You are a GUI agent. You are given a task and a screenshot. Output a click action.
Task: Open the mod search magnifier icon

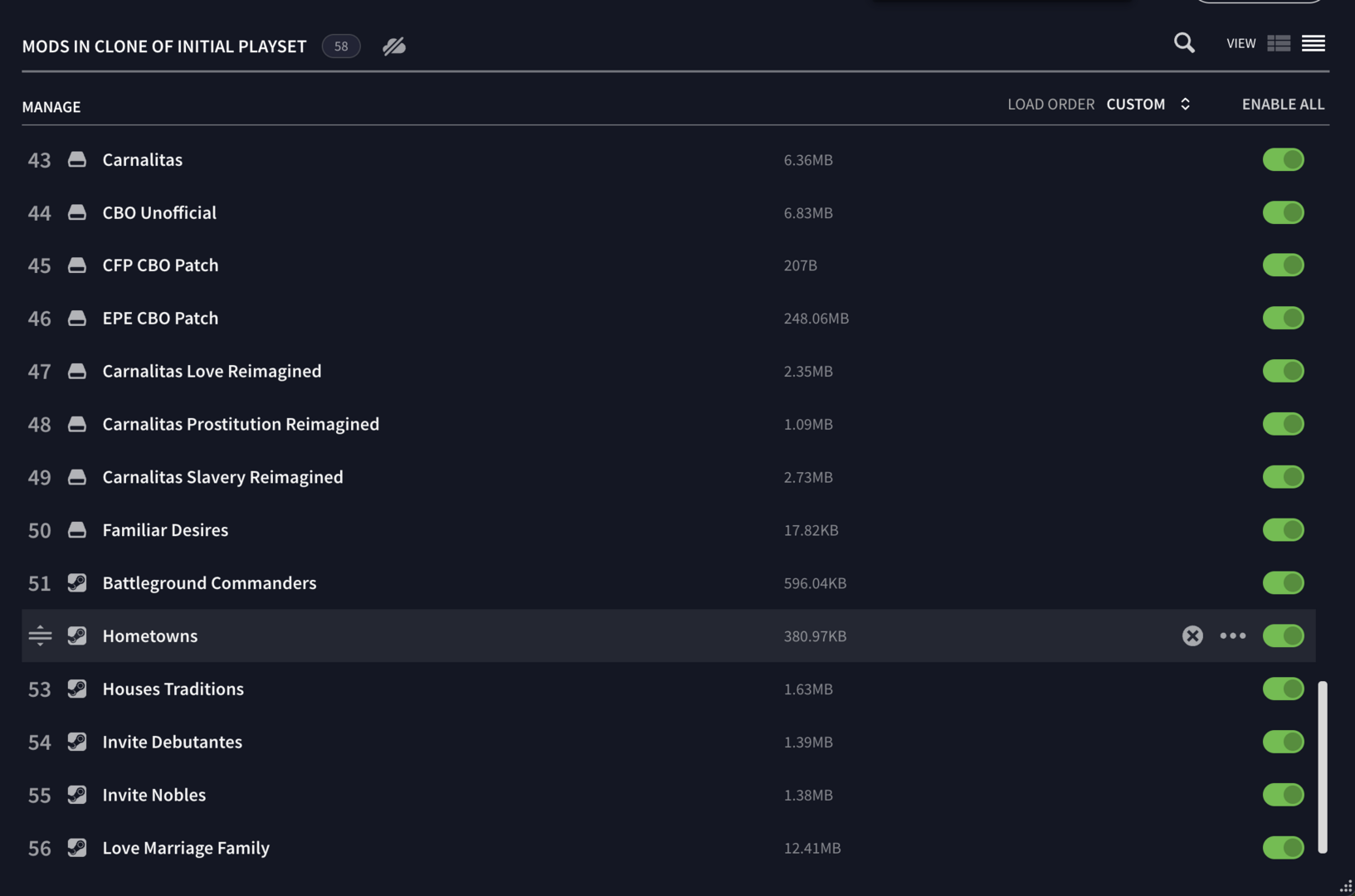pyautogui.click(x=1184, y=43)
